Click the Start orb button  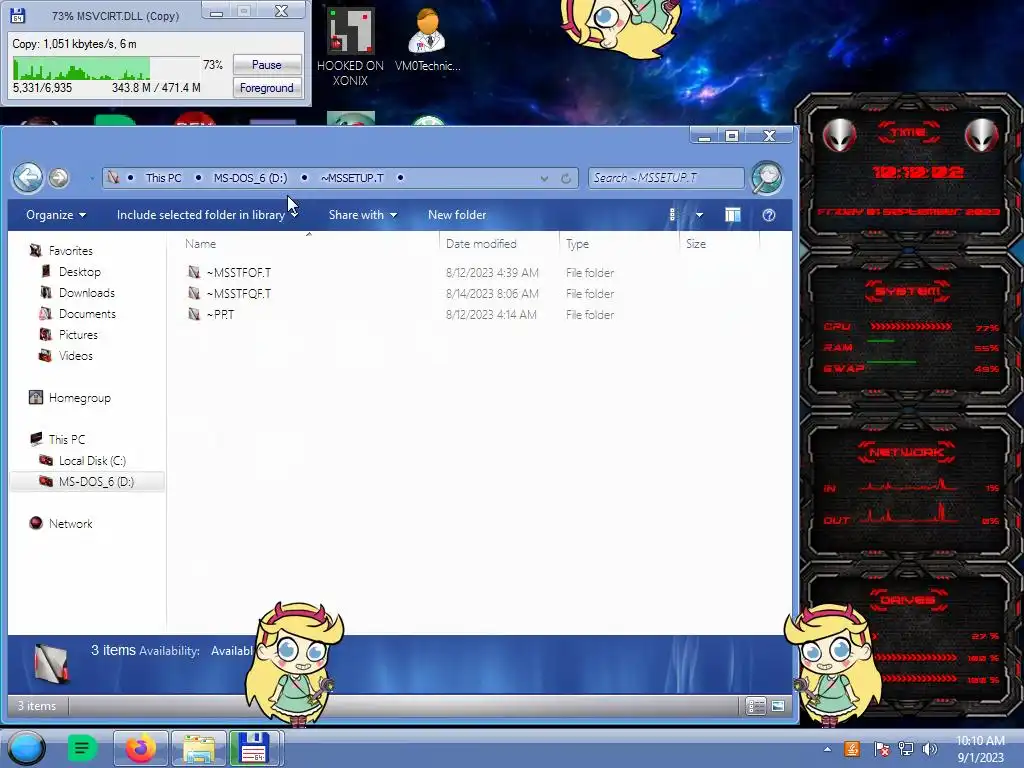26,748
